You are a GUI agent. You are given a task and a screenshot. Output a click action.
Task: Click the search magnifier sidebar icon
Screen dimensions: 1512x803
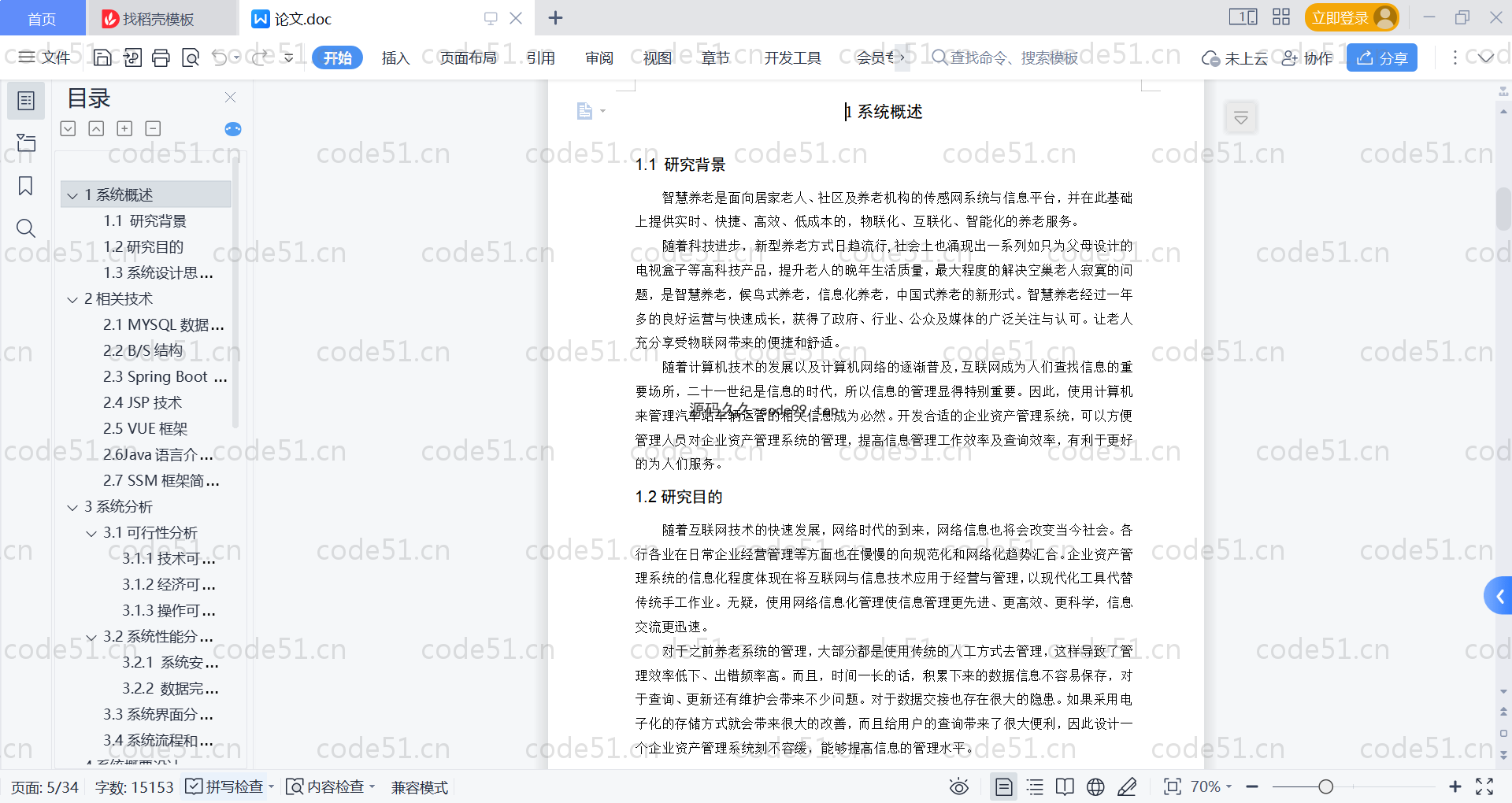(x=26, y=228)
